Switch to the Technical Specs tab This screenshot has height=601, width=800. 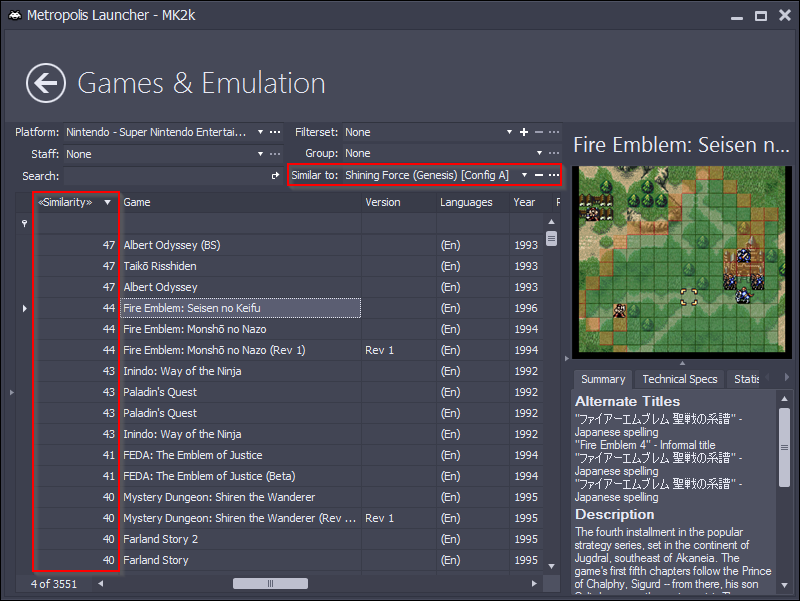(x=680, y=379)
